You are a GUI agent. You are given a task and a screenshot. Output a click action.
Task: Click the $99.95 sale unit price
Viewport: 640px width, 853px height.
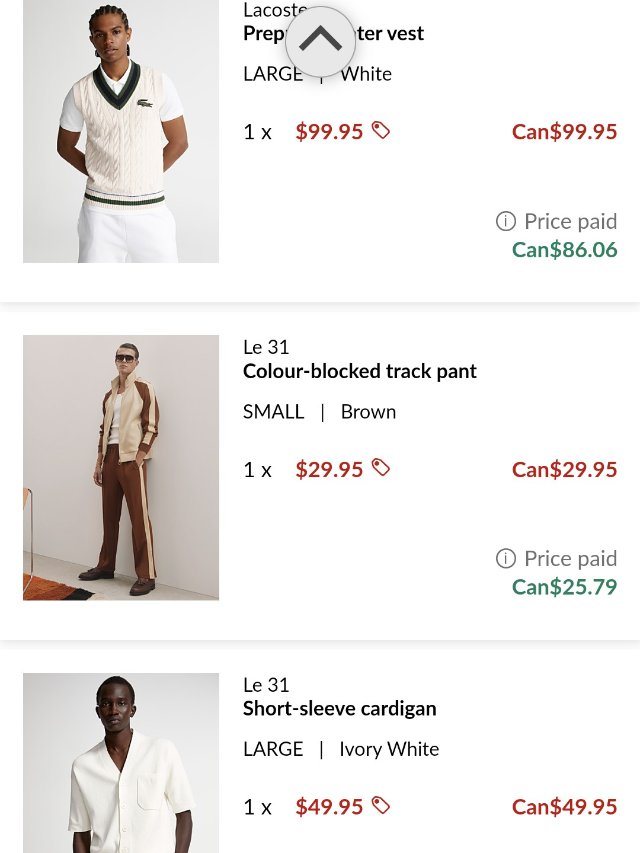tap(329, 131)
